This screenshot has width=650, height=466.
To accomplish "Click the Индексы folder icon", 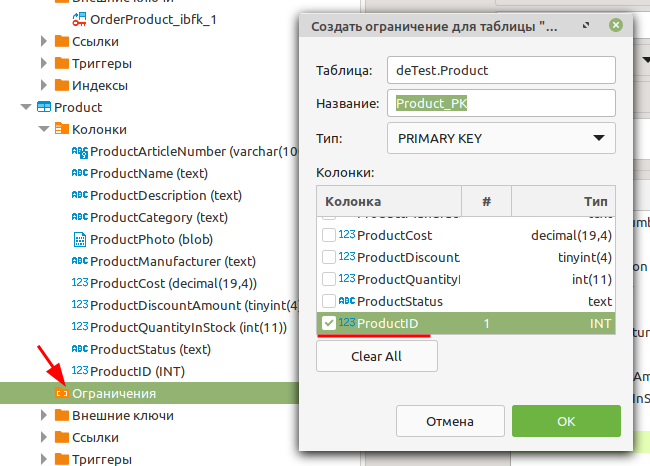I will (x=62, y=85).
